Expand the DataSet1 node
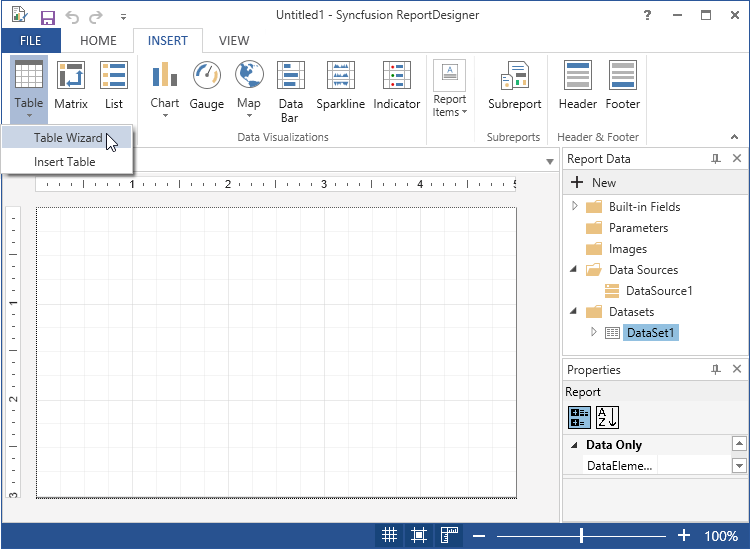The height and width of the screenshot is (549, 750). click(x=594, y=332)
